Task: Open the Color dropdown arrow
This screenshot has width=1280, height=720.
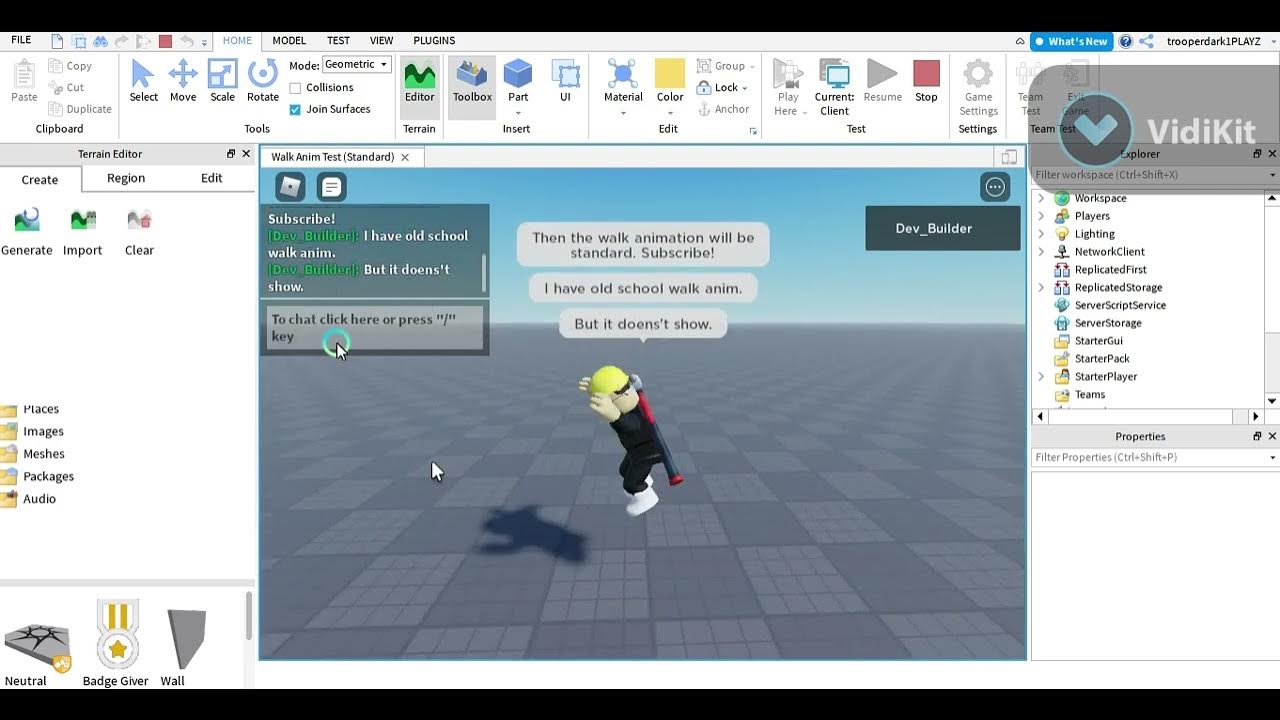Action: coord(670,112)
